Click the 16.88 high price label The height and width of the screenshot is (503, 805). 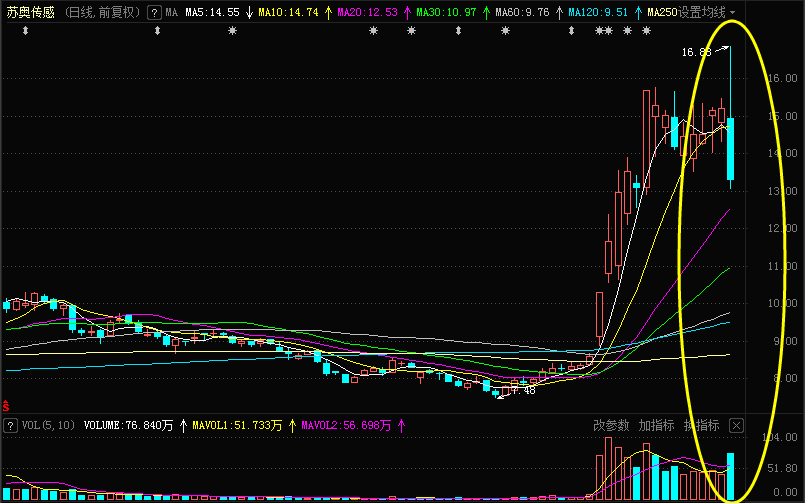696,52
